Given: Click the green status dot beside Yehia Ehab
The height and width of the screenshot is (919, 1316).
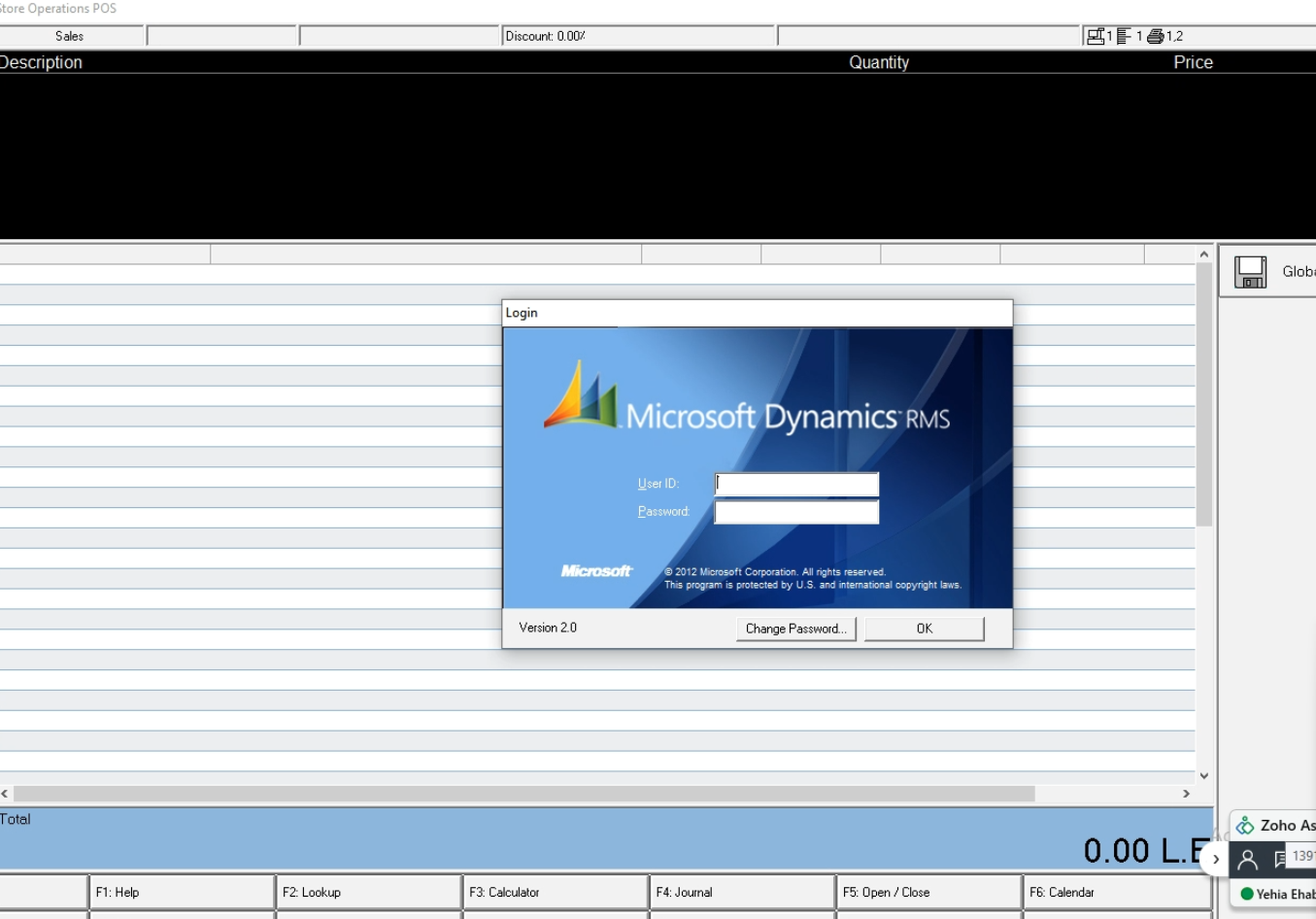Looking at the screenshot, I should pos(1246,894).
